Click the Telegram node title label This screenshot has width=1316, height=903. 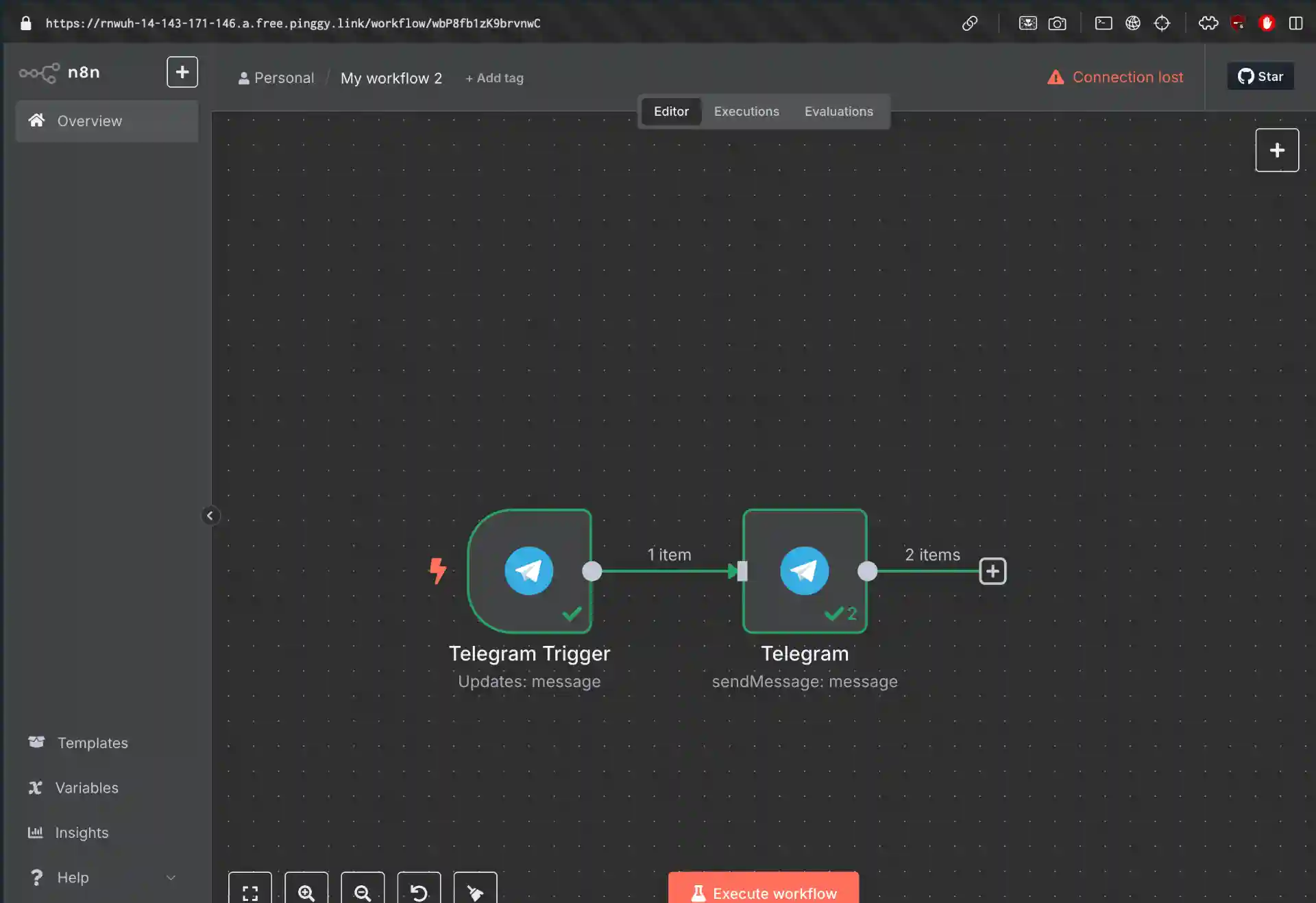[805, 654]
